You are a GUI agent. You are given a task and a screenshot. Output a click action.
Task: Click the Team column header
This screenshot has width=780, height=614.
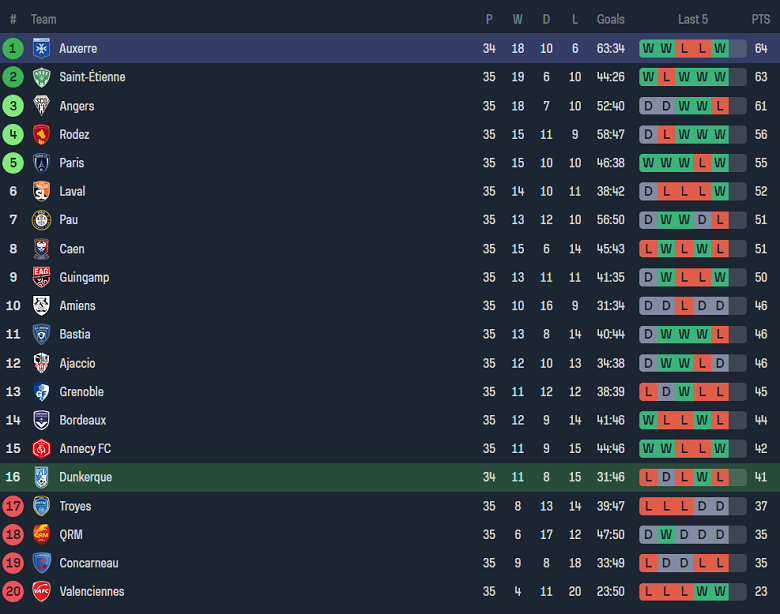coord(43,19)
